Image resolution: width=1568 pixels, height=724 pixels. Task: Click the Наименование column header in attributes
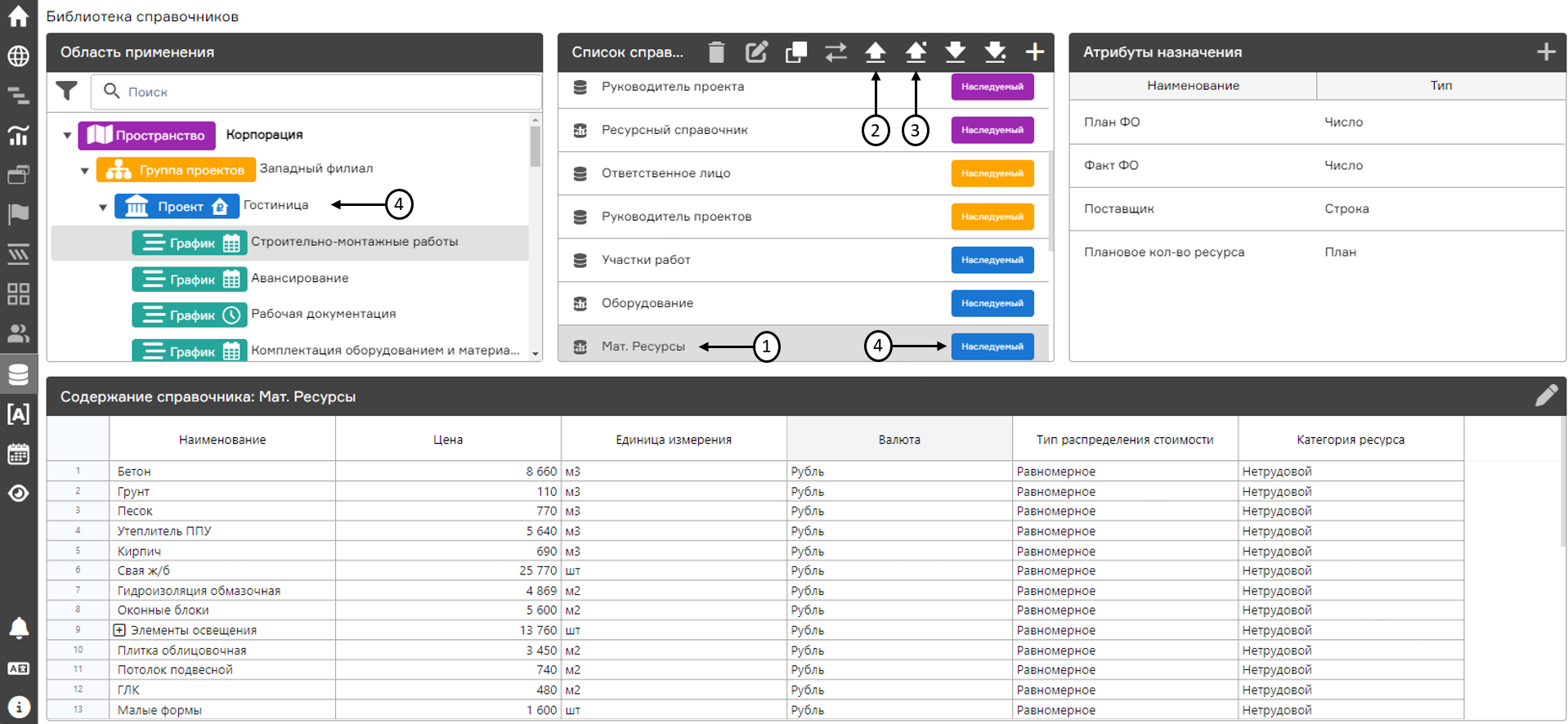[1193, 86]
